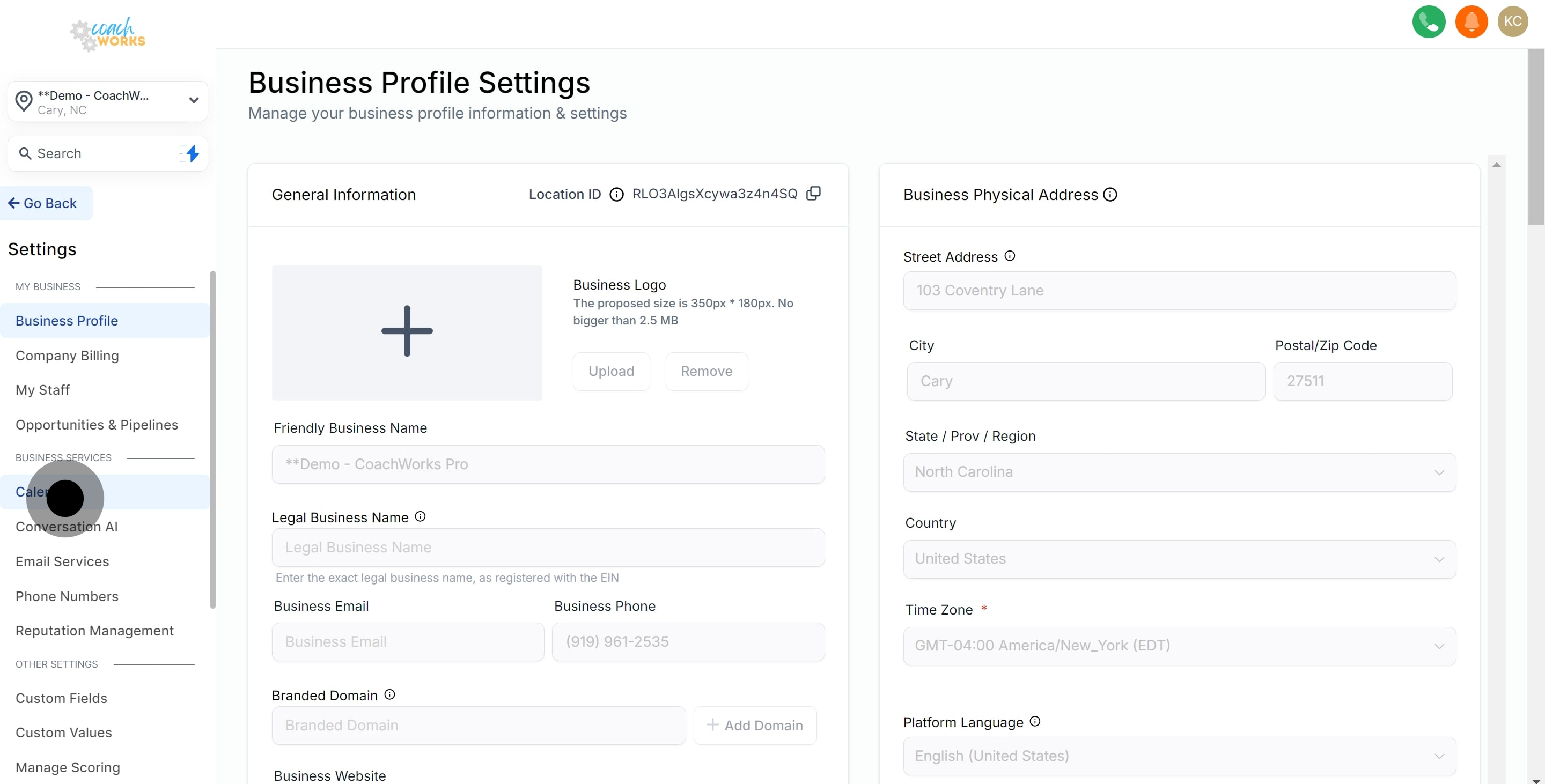The width and height of the screenshot is (1545, 784).
Task: Click the Friendly Business Name field
Action: 548,464
